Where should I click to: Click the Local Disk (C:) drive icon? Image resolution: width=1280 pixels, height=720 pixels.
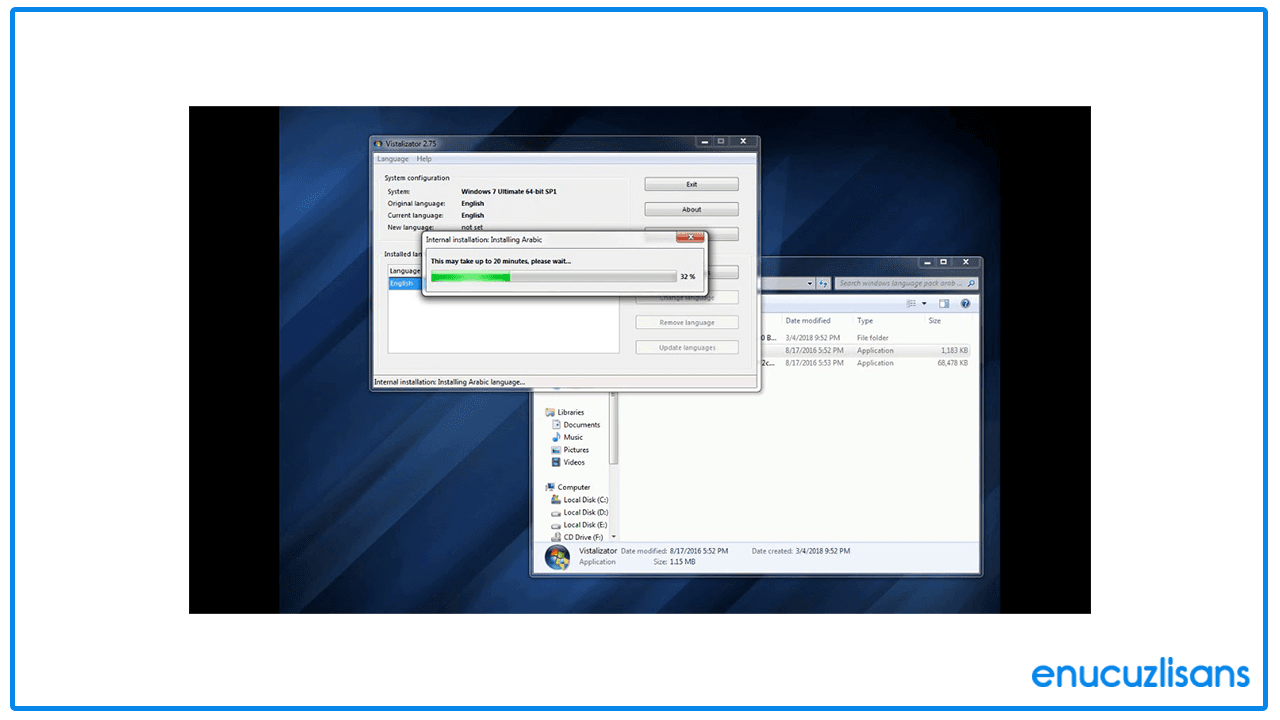(x=556, y=500)
